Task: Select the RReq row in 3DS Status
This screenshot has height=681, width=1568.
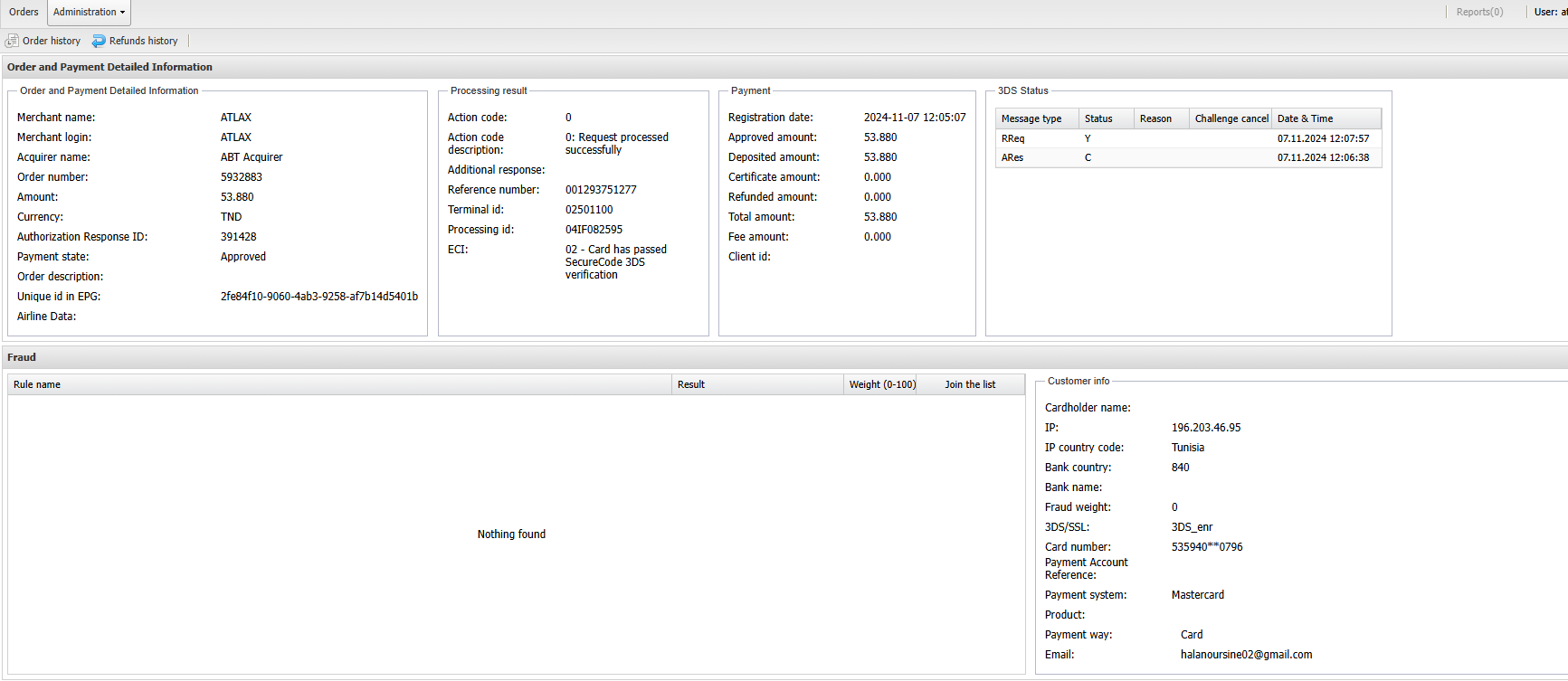Action: coord(1013,138)
